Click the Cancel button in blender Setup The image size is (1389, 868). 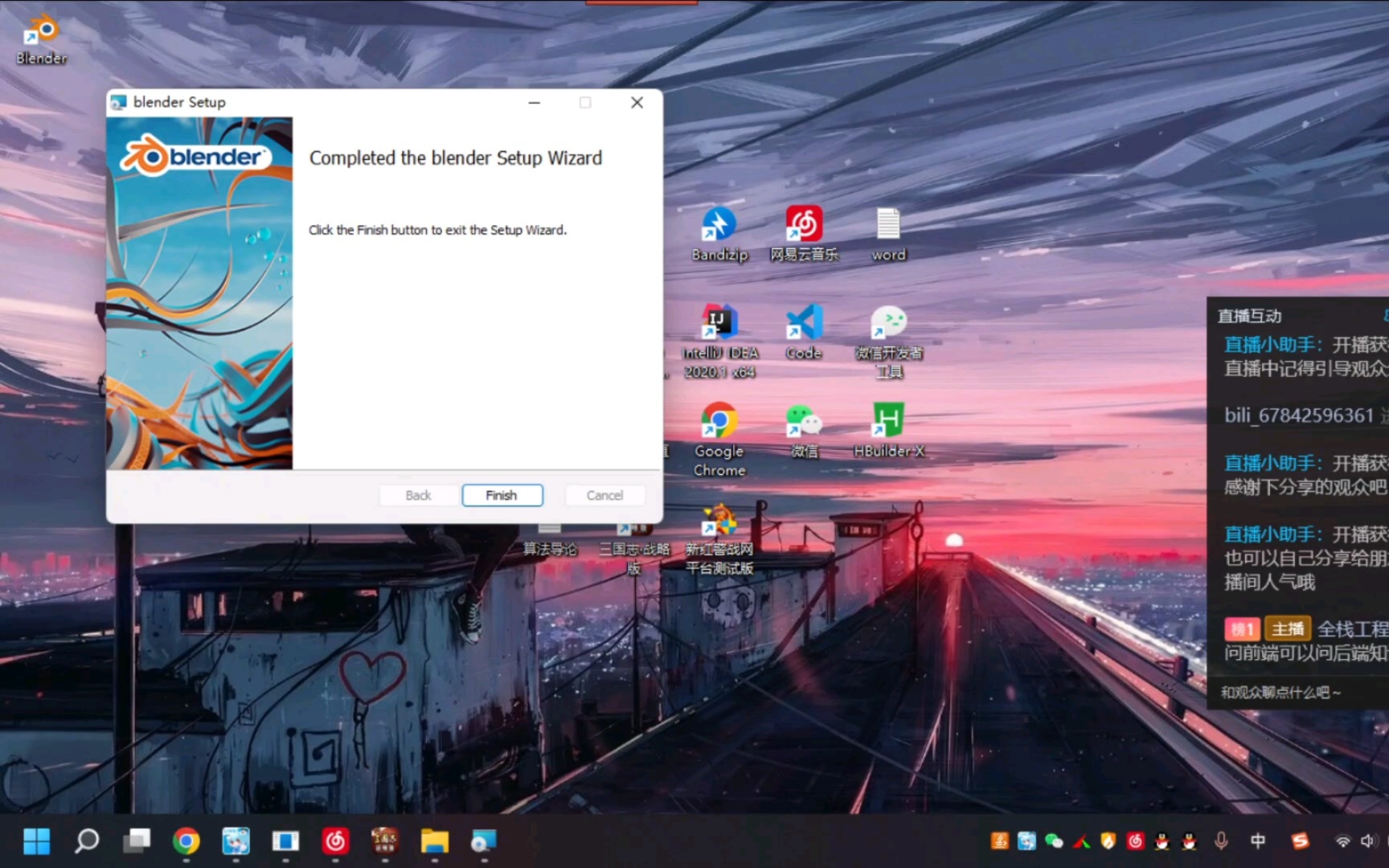pos(604,495)
